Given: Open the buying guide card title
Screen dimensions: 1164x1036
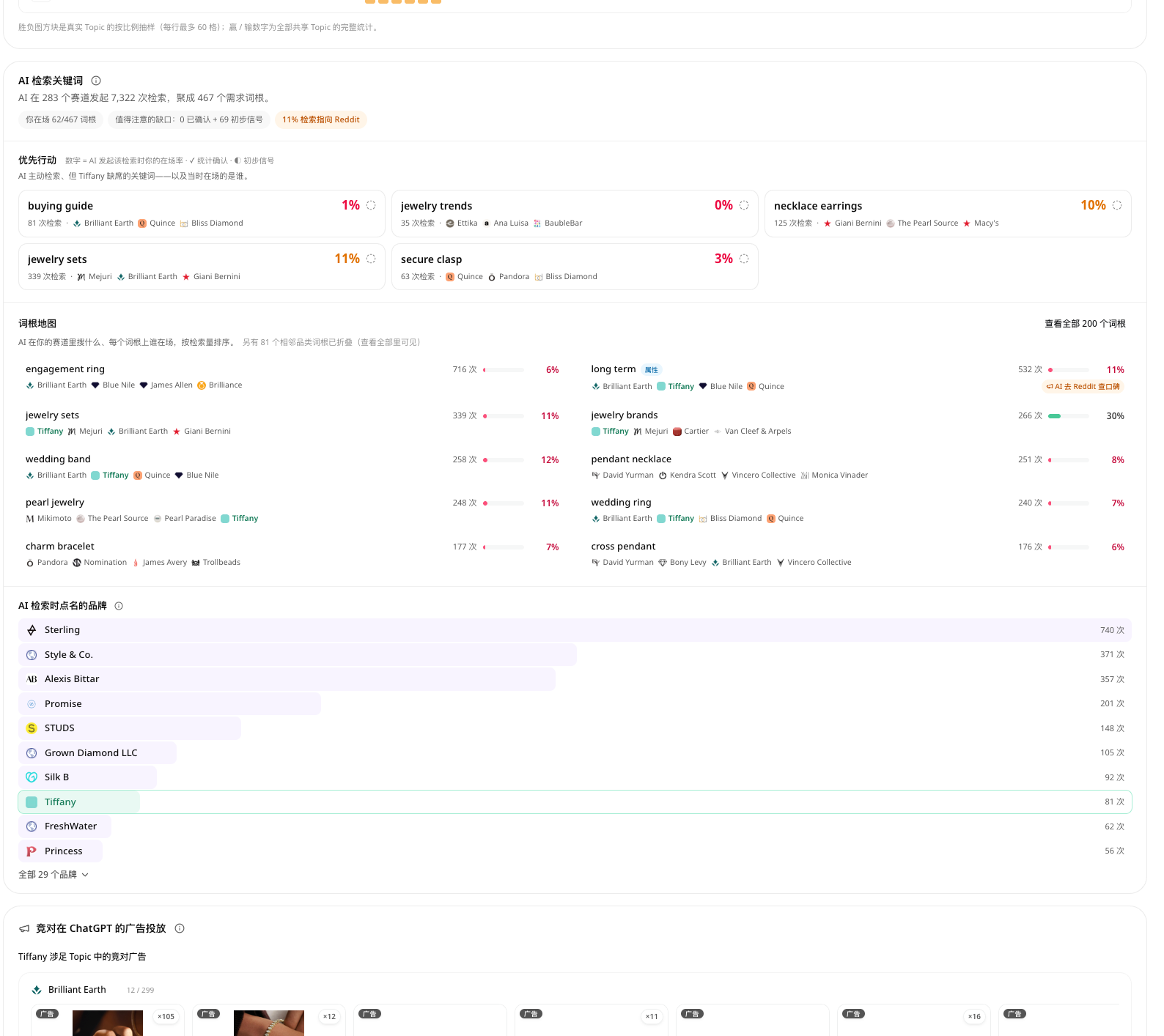Looking at the screenshot, I should point(60,206).
